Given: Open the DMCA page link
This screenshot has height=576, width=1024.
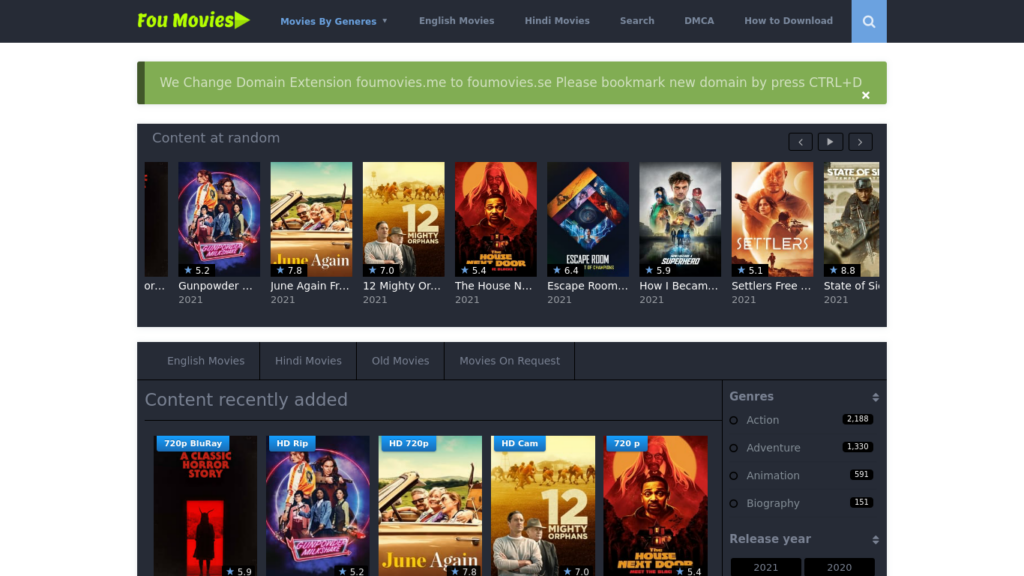Looking at the screenshot, I should [x=699, y=21].
